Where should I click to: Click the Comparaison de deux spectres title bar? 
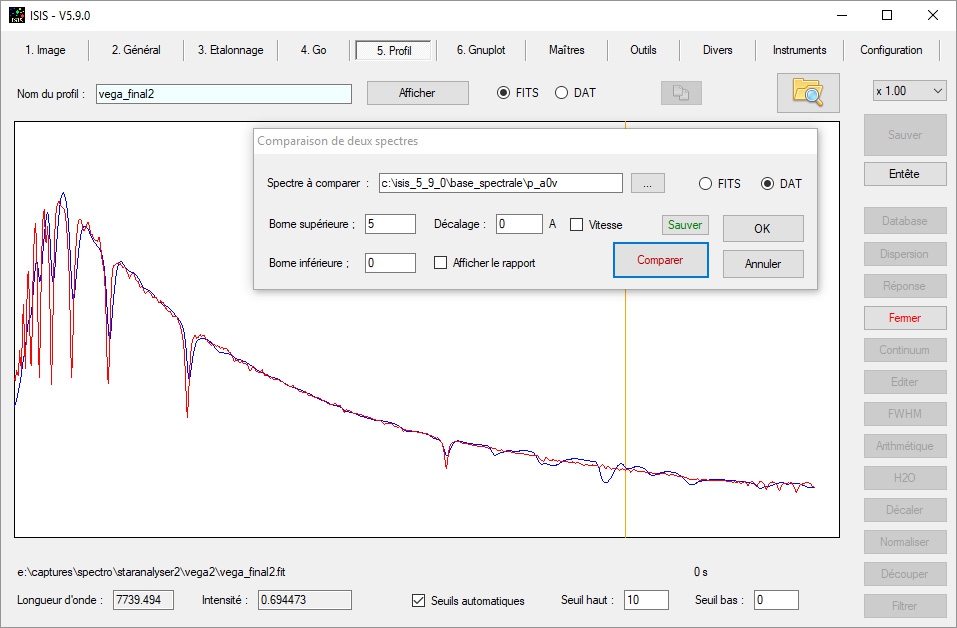click(535, 141)
